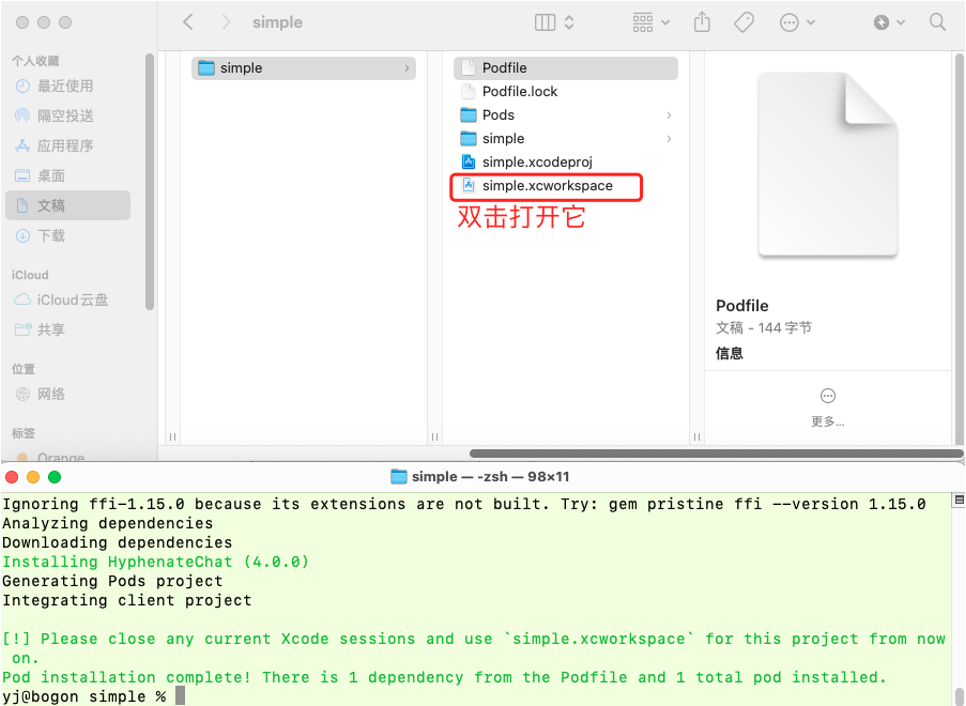Viewport: 966px width, 706px height.
Task: Open 应用程序 in the sidebar
Action: coord(65,146)
